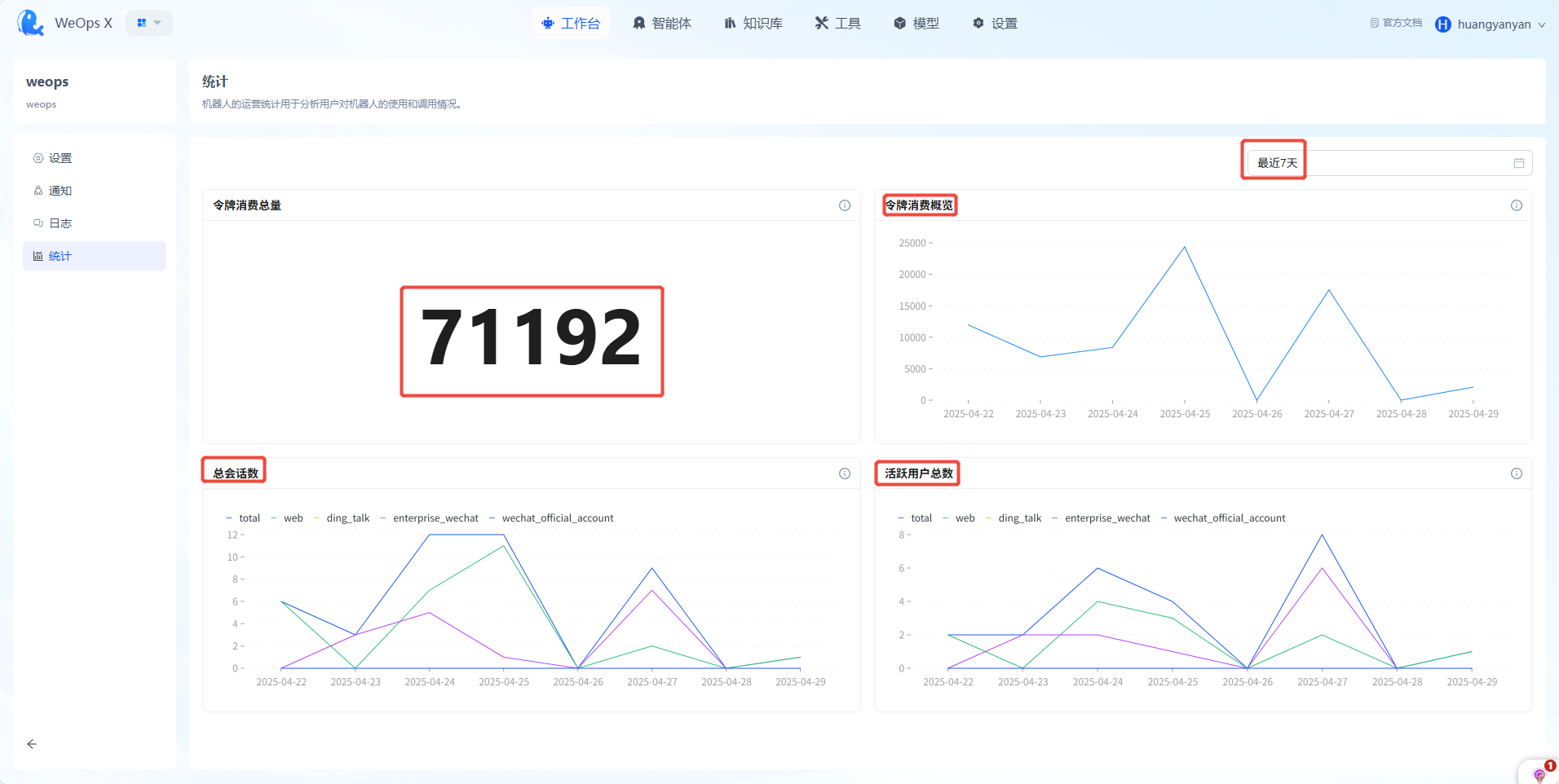Toggle enterprise_wechat legend in 活跃用户总数 chart

pos(1102,518)
